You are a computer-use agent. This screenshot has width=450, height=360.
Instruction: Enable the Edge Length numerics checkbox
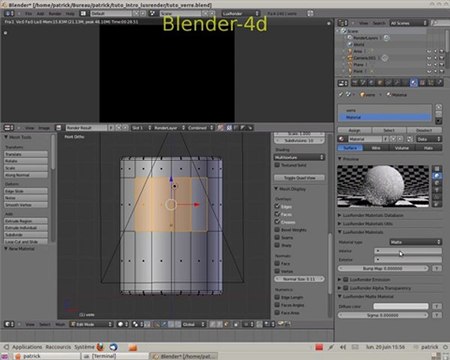pos(277,297)
